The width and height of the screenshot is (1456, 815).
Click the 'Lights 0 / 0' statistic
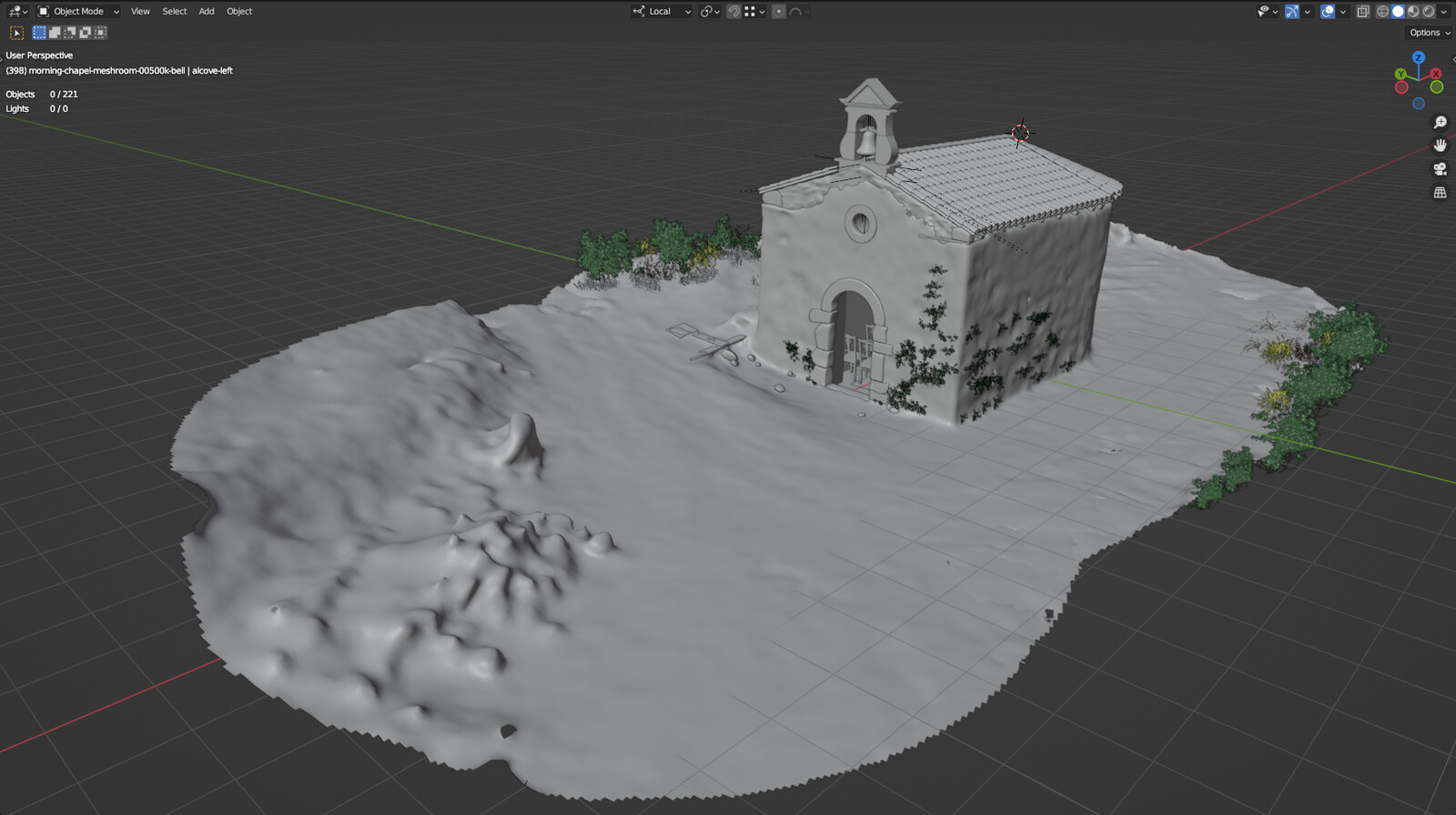37,109
